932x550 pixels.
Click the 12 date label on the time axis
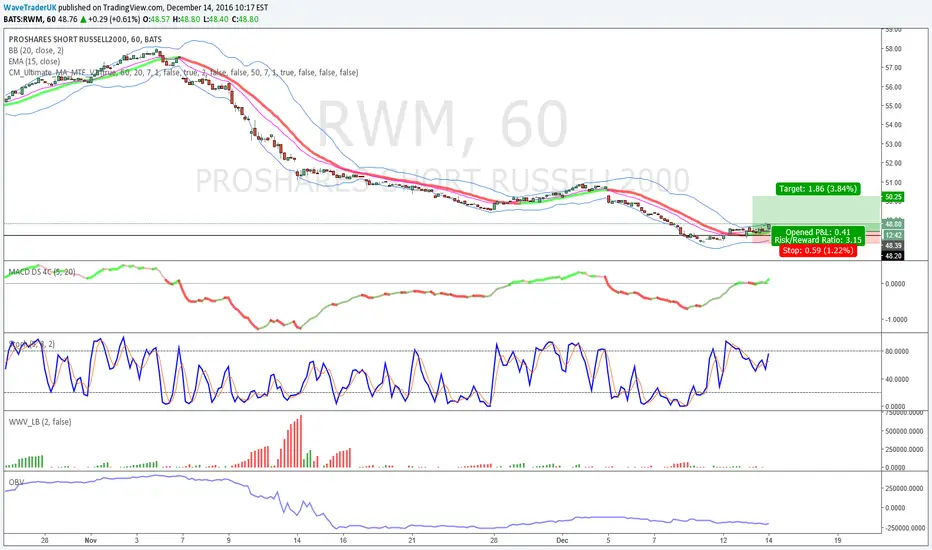(x=723, y=540)
